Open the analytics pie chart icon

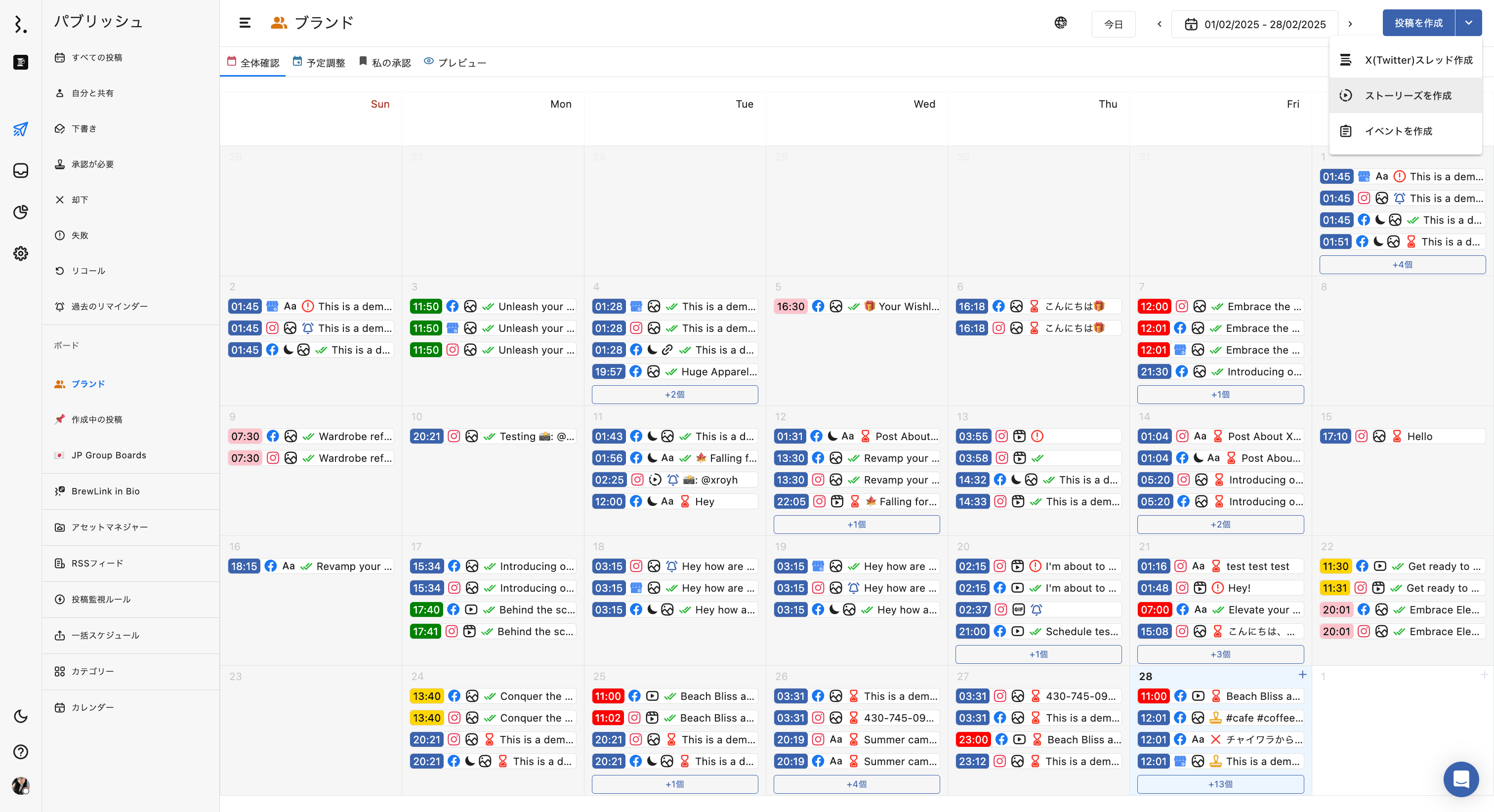(x=21, y=212)
